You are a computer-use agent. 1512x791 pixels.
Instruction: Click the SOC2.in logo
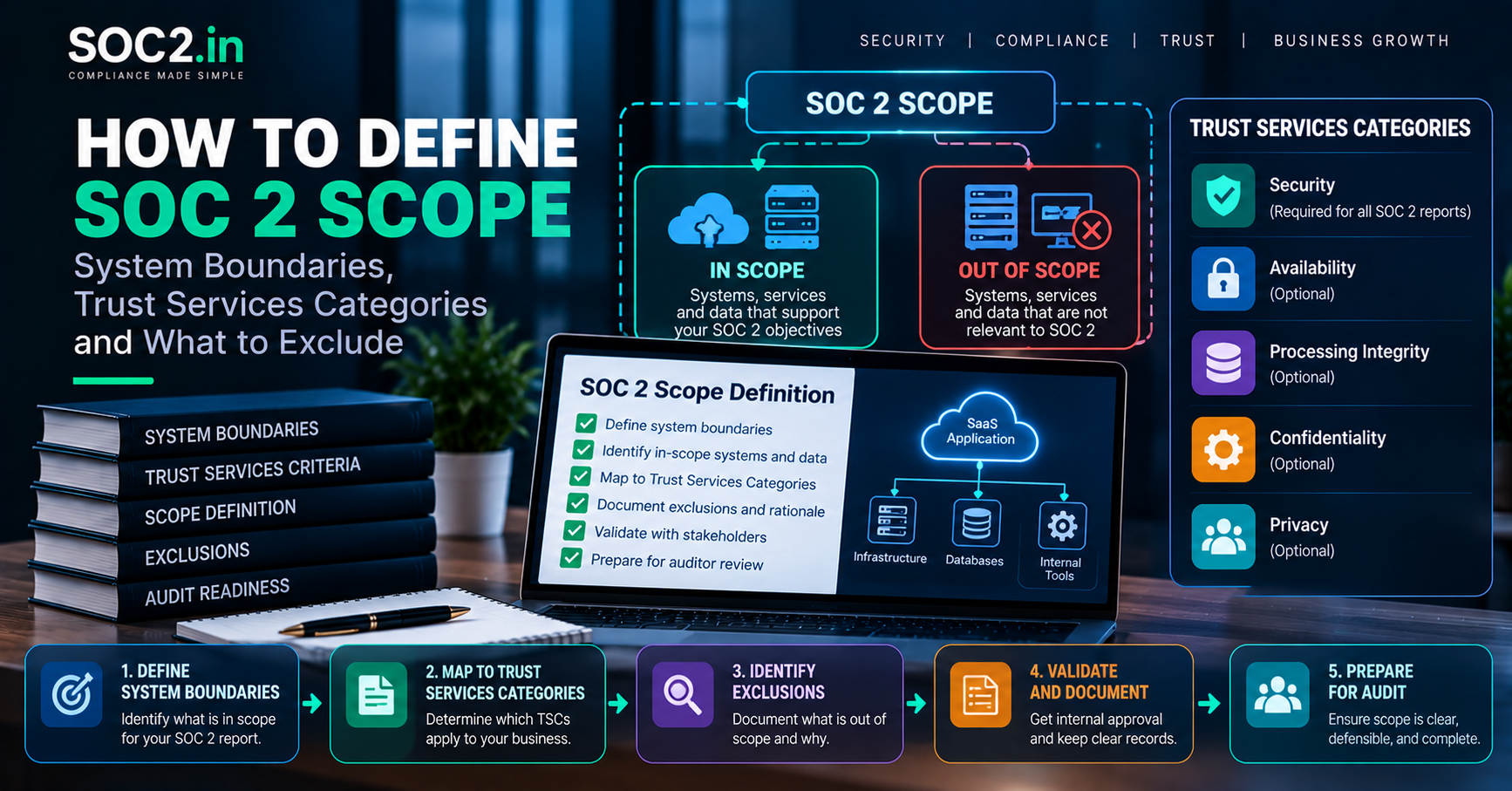[156, 52]
